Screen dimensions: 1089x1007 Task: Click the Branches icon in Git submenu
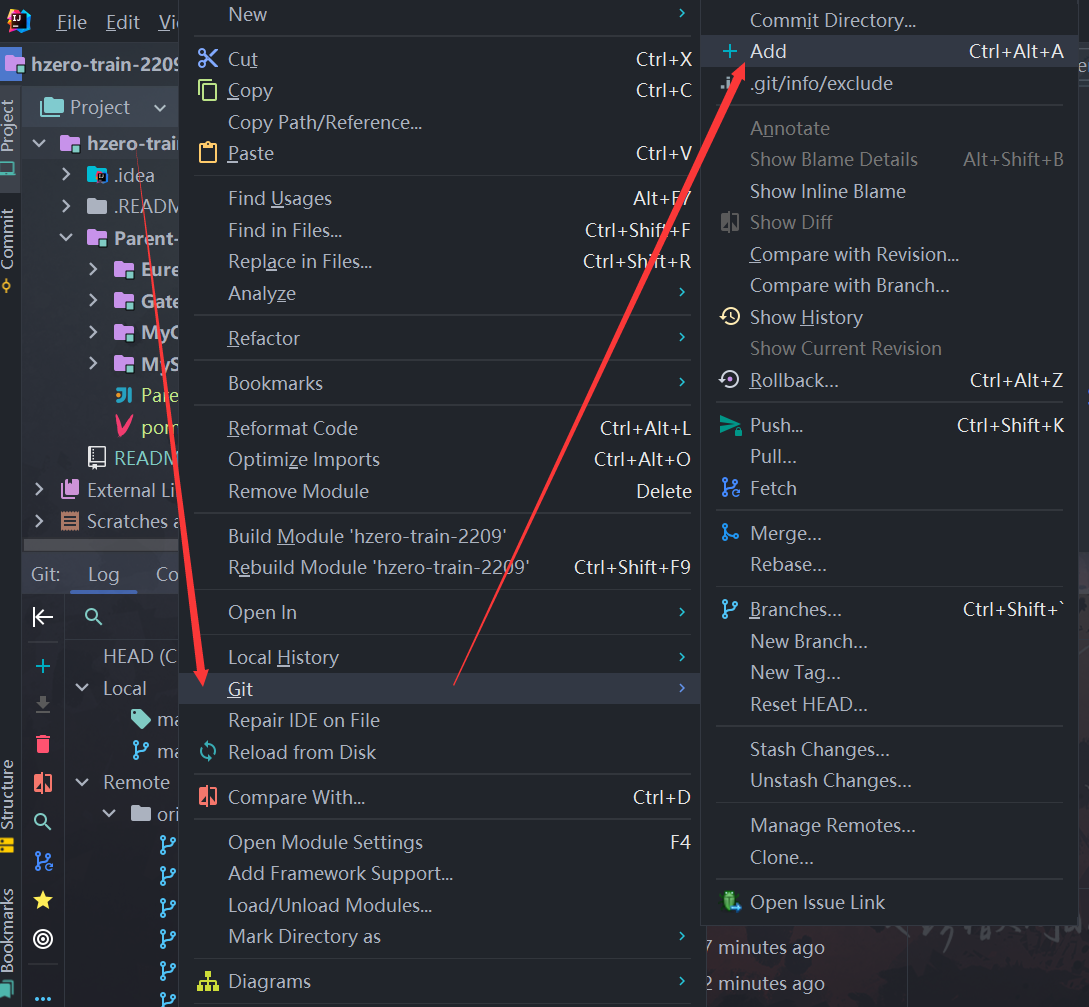click(x=729, y=609)
